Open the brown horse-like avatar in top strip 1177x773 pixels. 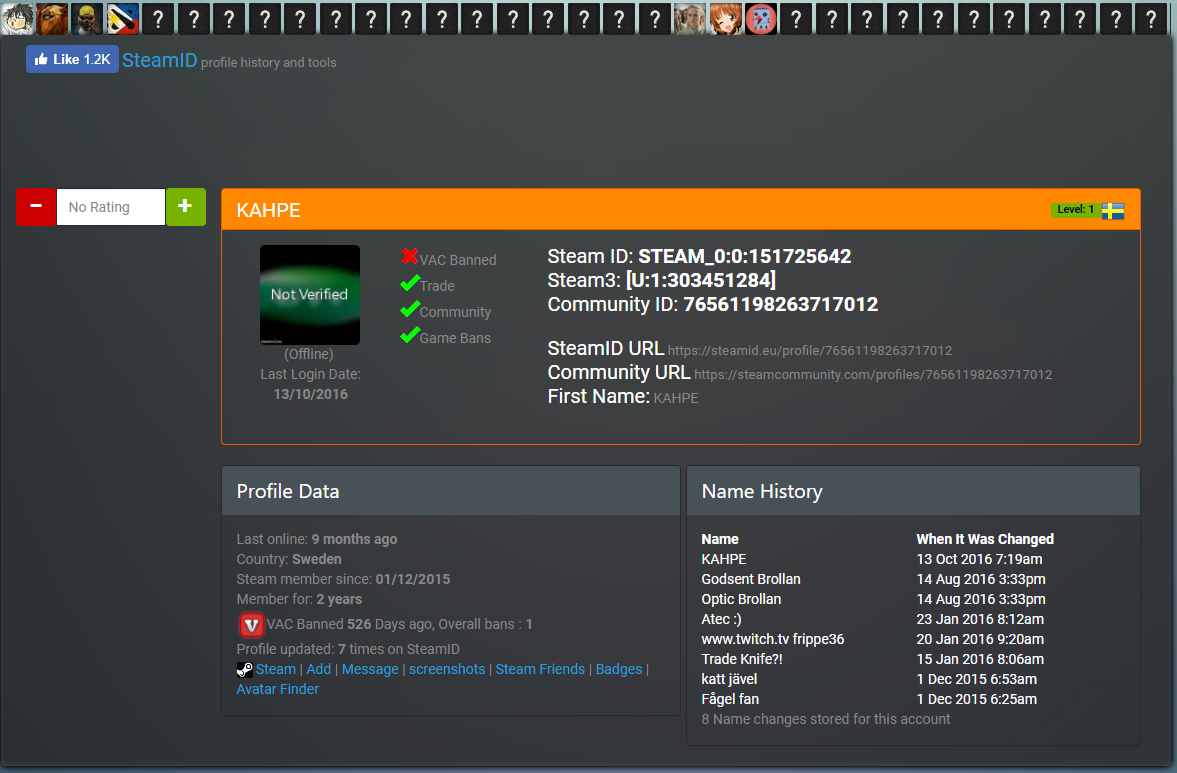pyautogui.click(x=52, y=18)
